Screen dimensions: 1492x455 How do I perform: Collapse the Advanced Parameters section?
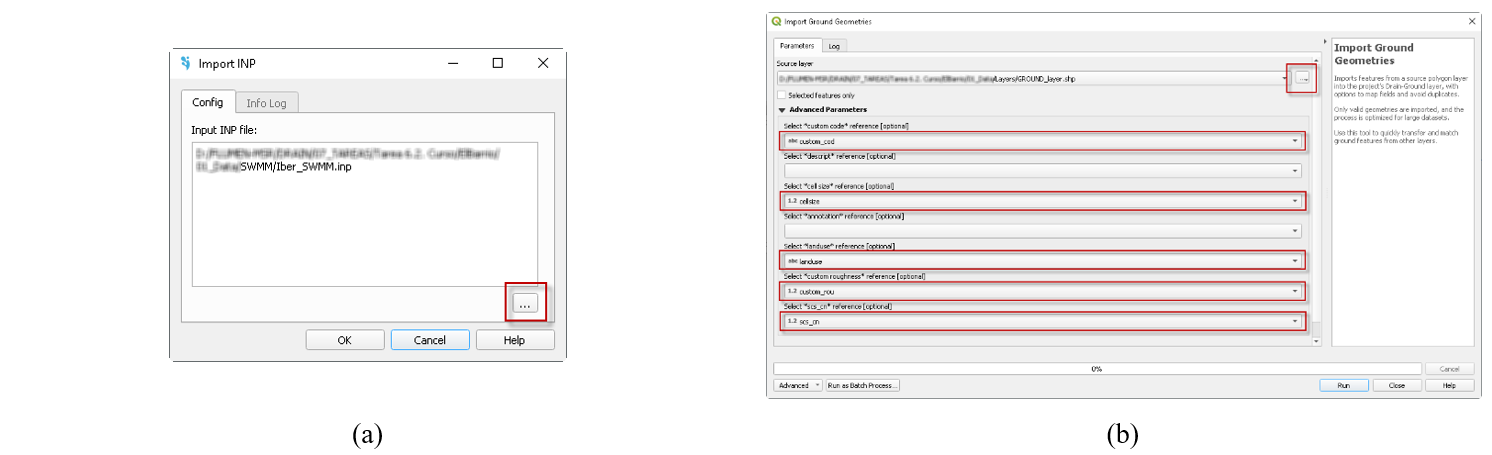(782, 109)
